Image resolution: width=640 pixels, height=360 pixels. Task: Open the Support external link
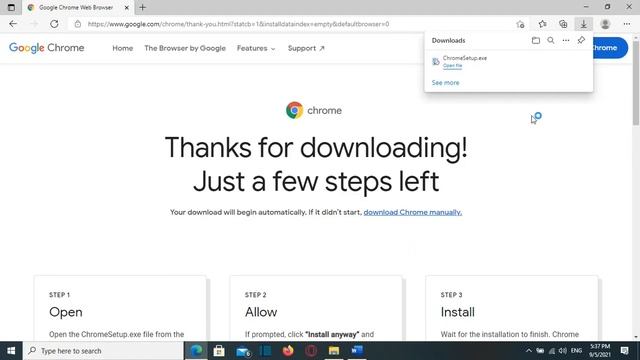(306, 48)
